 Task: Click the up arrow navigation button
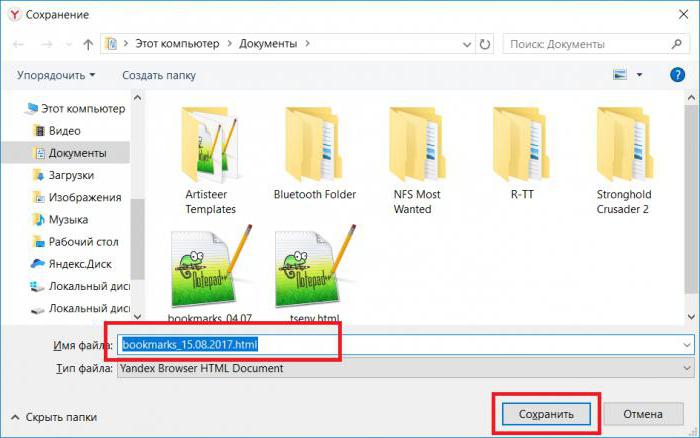[x=88, y=45]
